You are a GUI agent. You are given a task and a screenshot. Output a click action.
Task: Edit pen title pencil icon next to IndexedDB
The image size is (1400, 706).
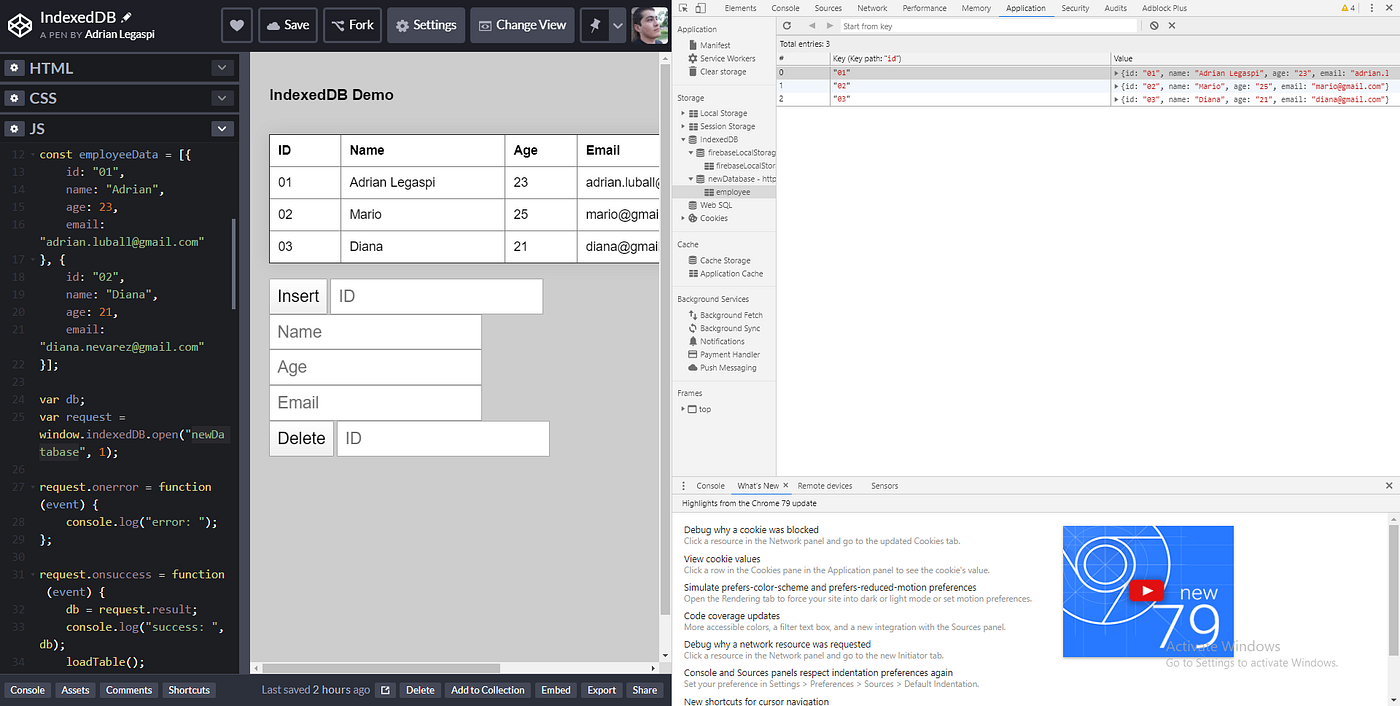(x=126, y=17)
